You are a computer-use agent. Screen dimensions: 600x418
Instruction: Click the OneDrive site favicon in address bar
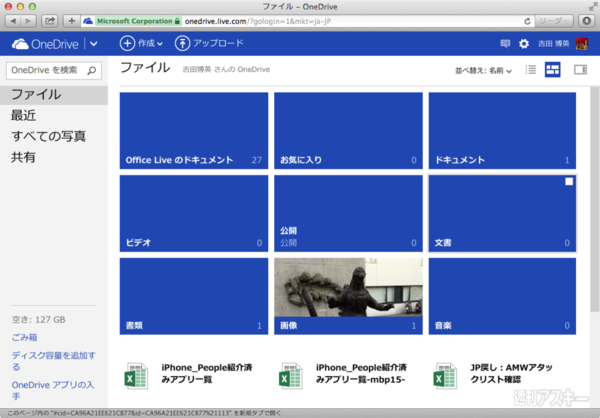click(x=88, y=21)
